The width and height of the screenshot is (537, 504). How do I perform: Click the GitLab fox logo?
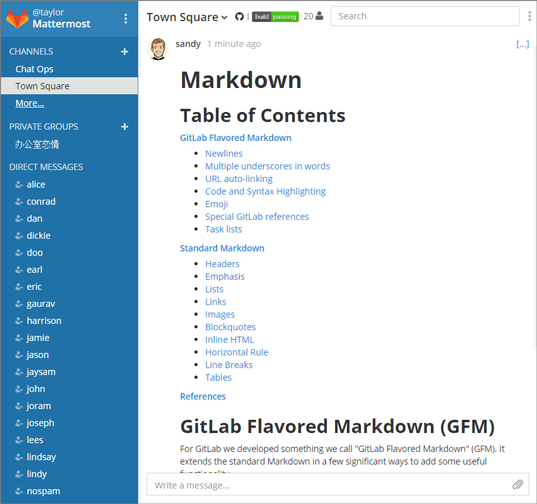click(17, 18)
